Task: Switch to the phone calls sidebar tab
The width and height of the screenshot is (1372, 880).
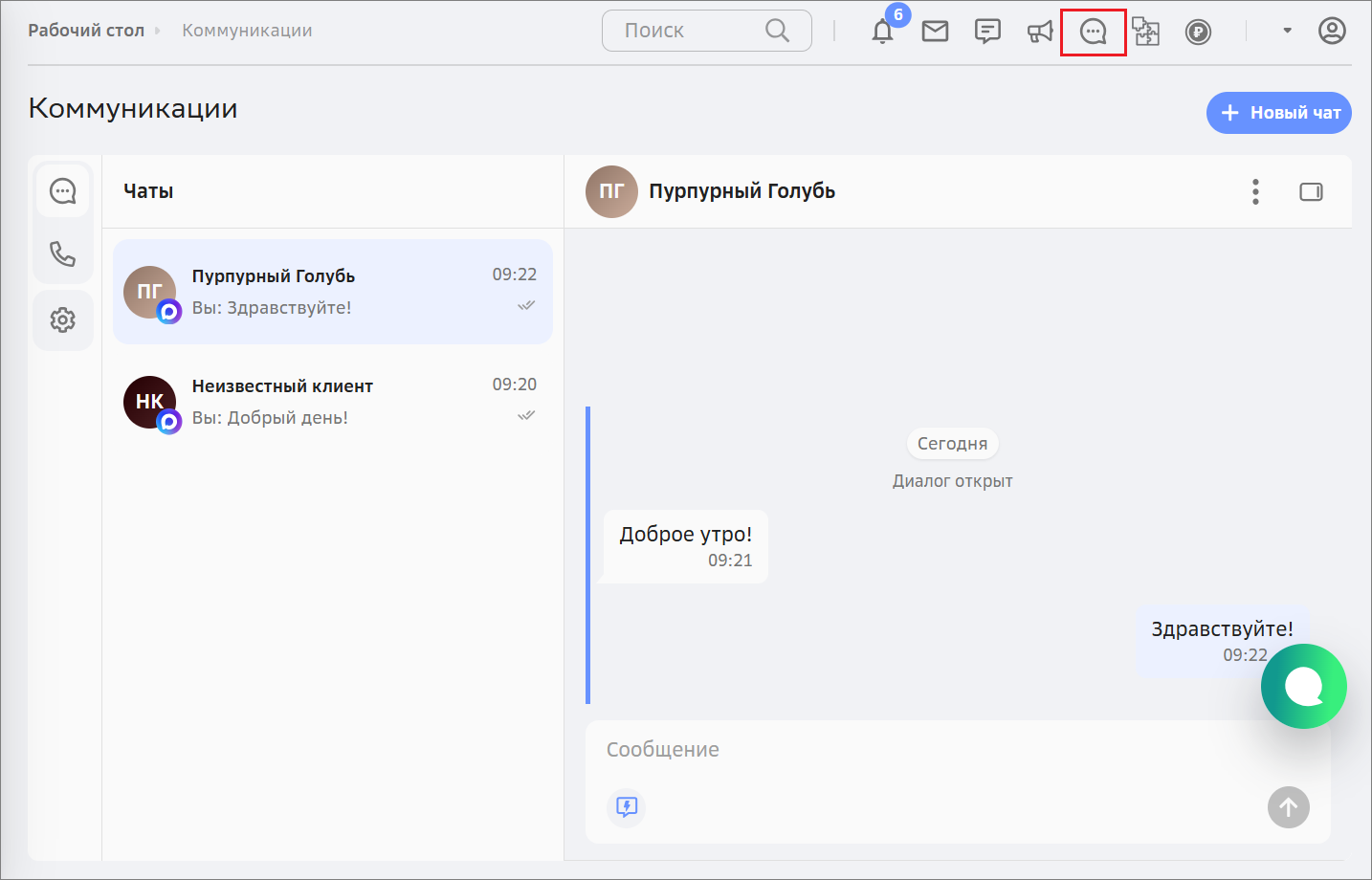Action: pos(63,253)
